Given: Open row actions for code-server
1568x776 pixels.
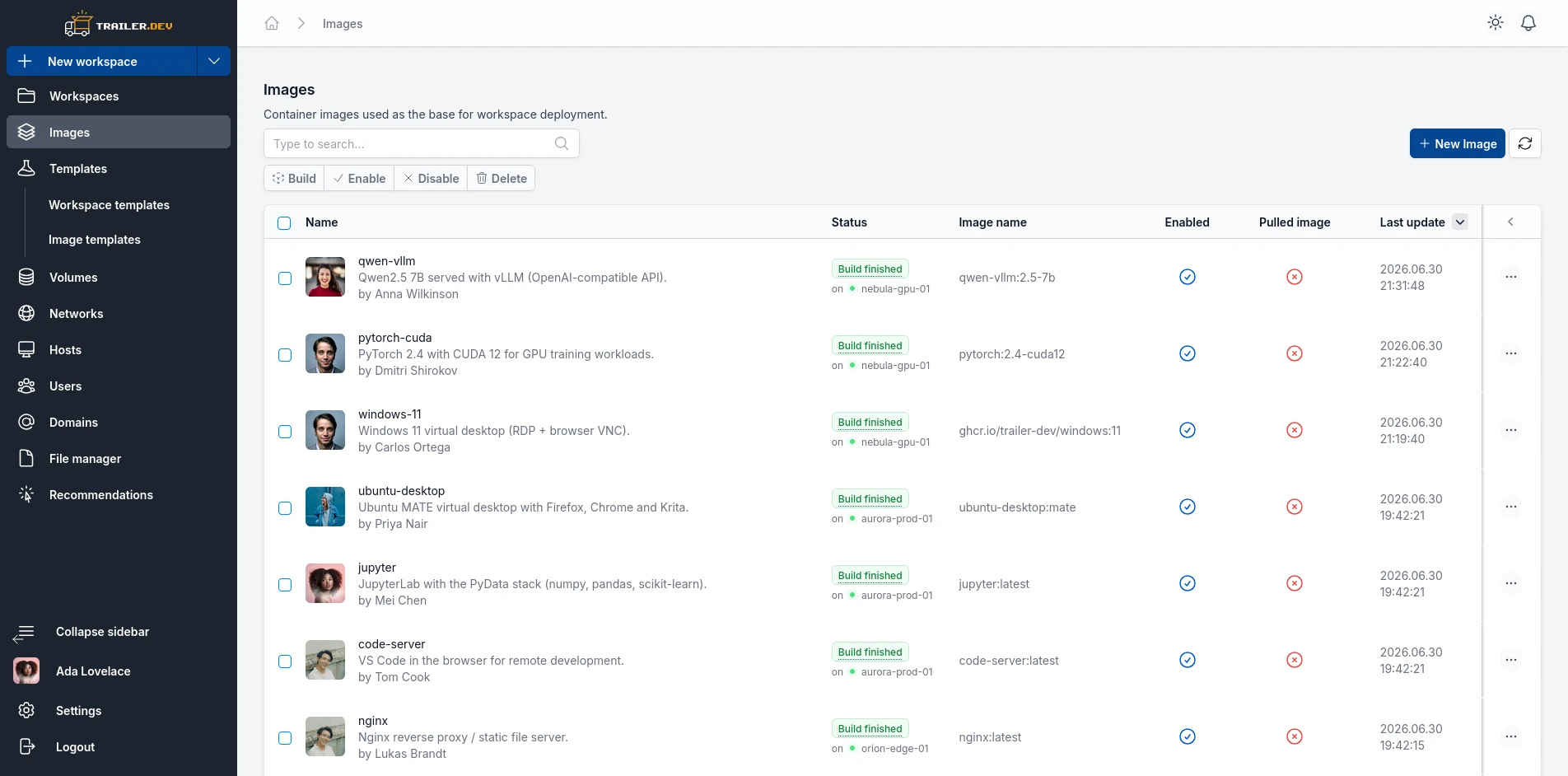Looking at the screenshot, I should pyautogui.click(x=1511, y=660).
